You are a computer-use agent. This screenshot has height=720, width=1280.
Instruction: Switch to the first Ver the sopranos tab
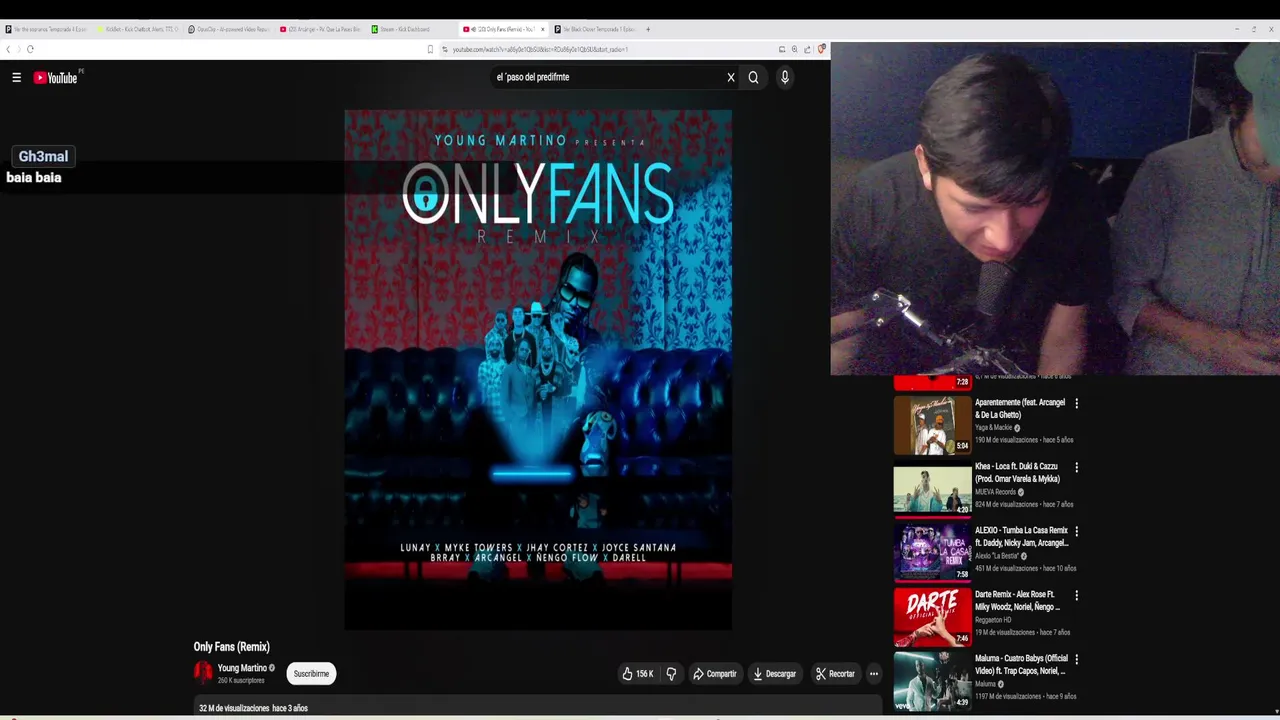pos(48,29)
